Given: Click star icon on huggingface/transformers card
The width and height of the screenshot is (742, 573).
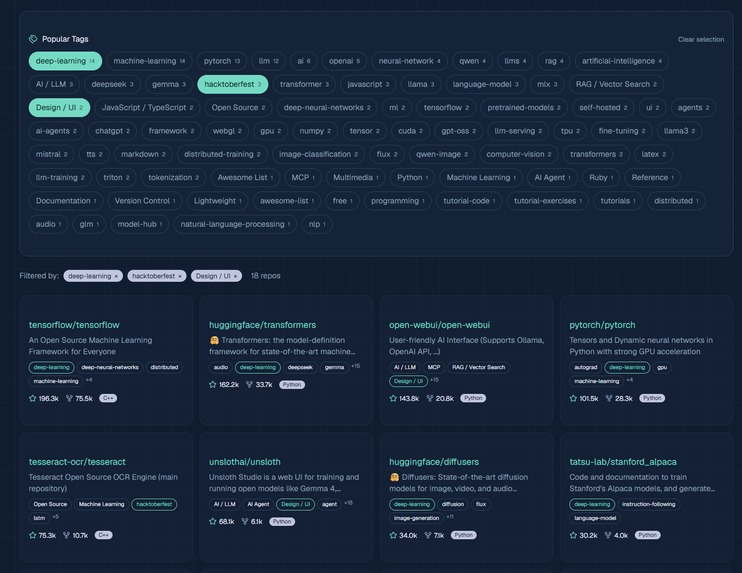Looking at the screenshot, I should pos(213,385).
